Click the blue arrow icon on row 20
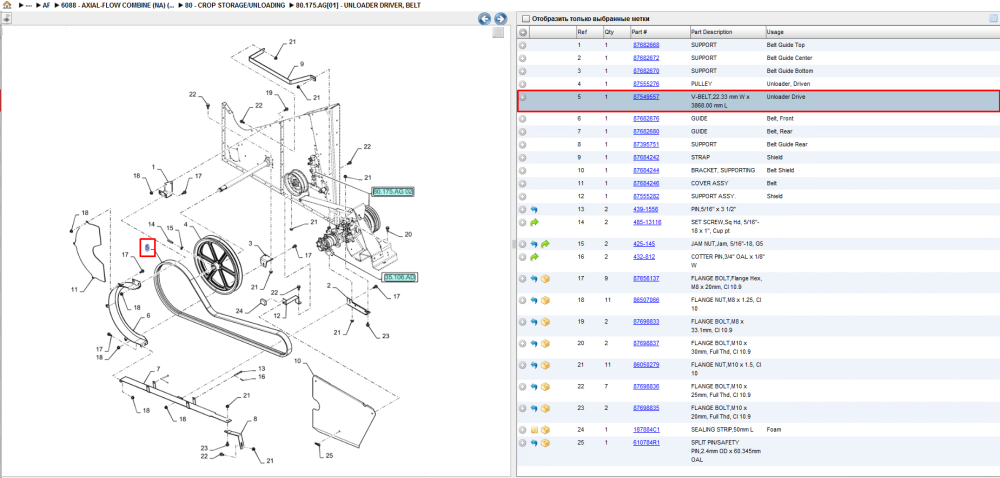 pyautogui.click(x=534, y=344)
